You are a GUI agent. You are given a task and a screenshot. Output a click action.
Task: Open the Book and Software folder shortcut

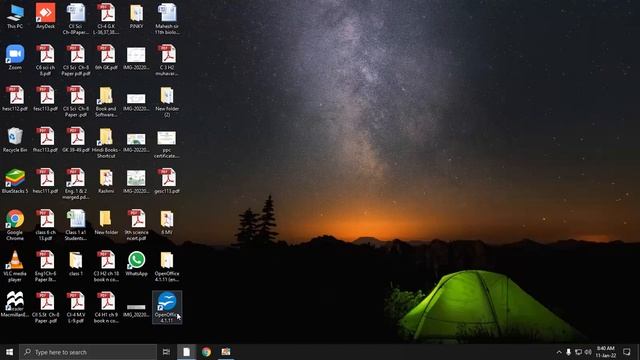pos(106,101)
